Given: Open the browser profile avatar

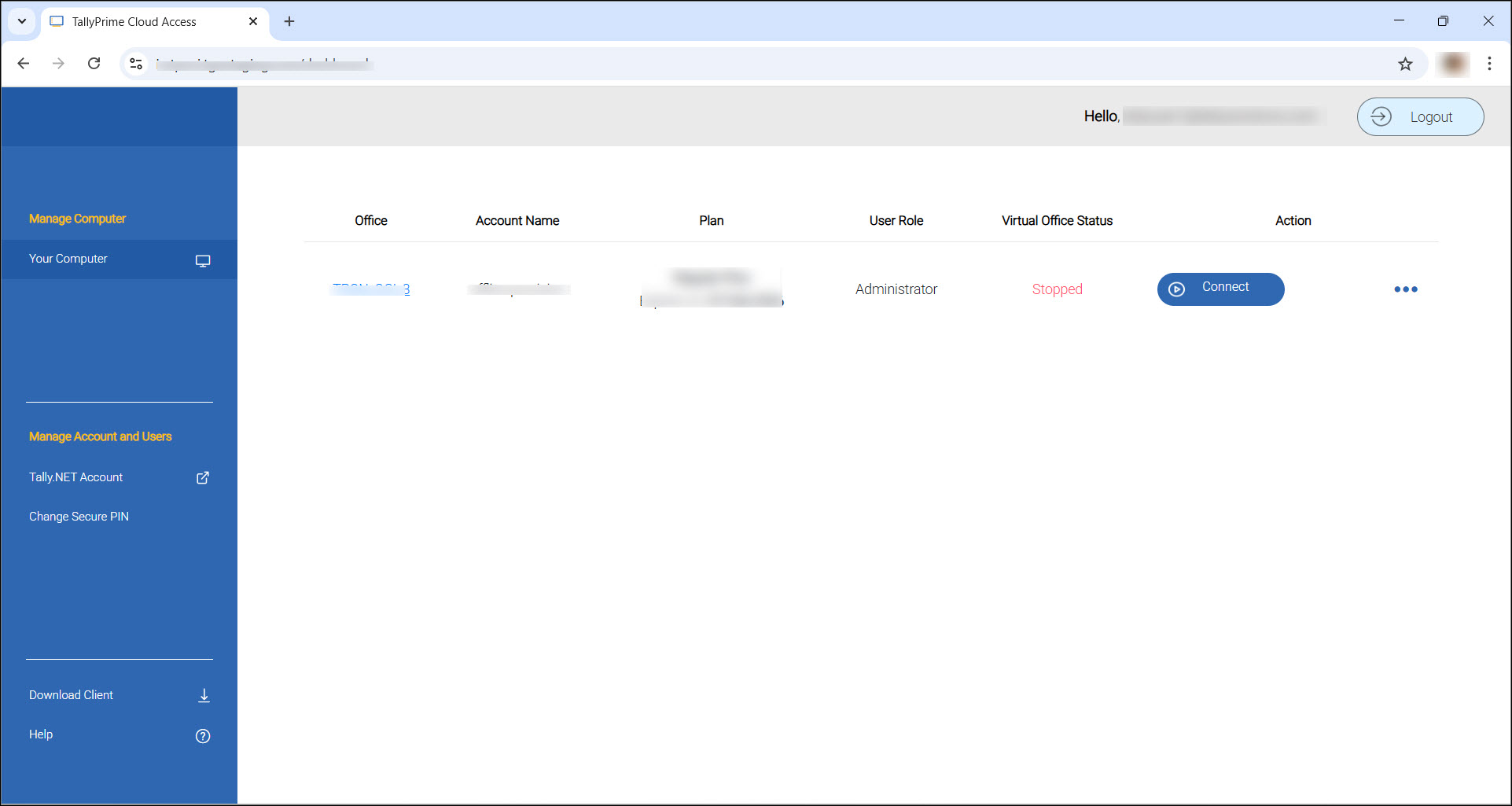Looking at the screenshot, I should coord(1452,64).
